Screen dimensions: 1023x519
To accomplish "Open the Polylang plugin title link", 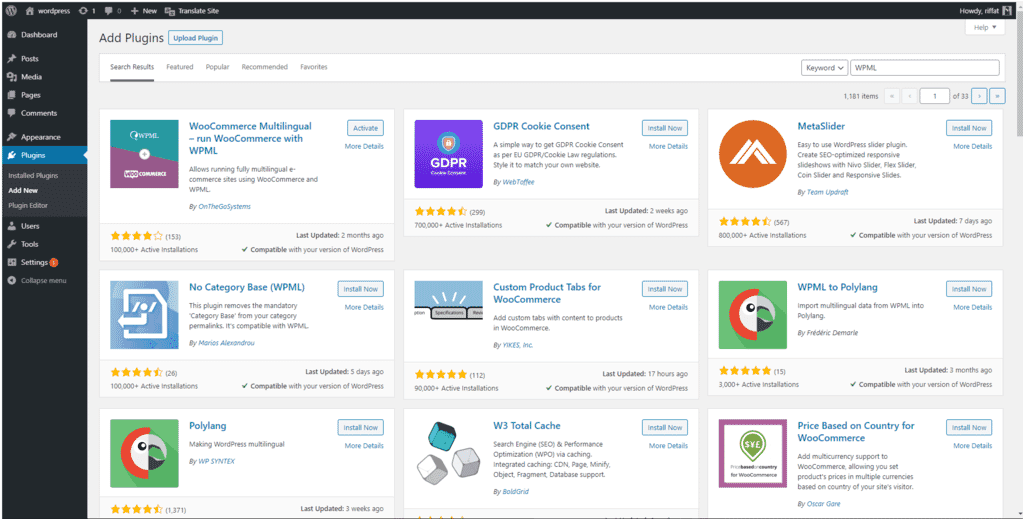I will [207, 426].
